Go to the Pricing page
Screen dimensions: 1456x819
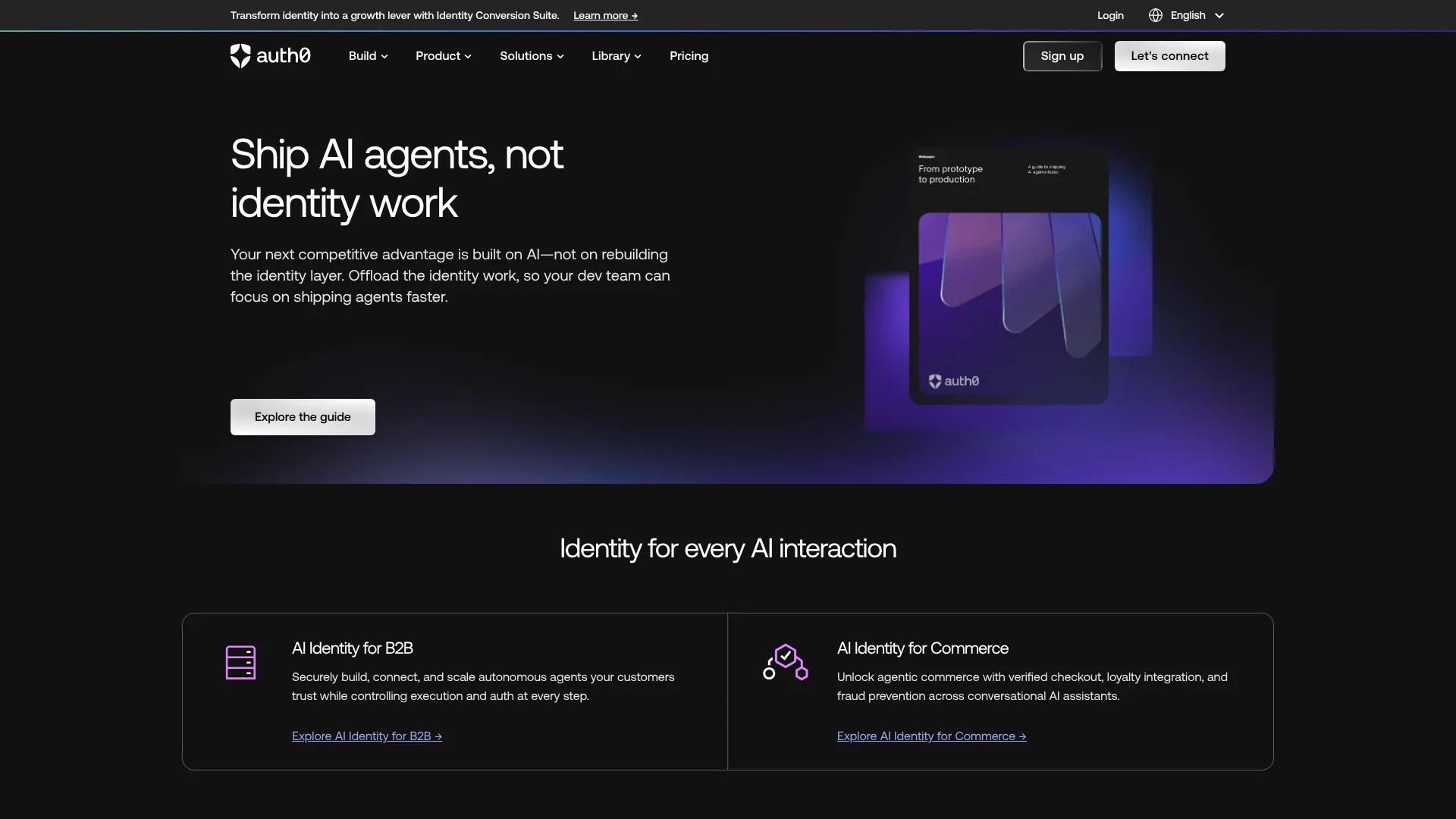tap(689, 56)
